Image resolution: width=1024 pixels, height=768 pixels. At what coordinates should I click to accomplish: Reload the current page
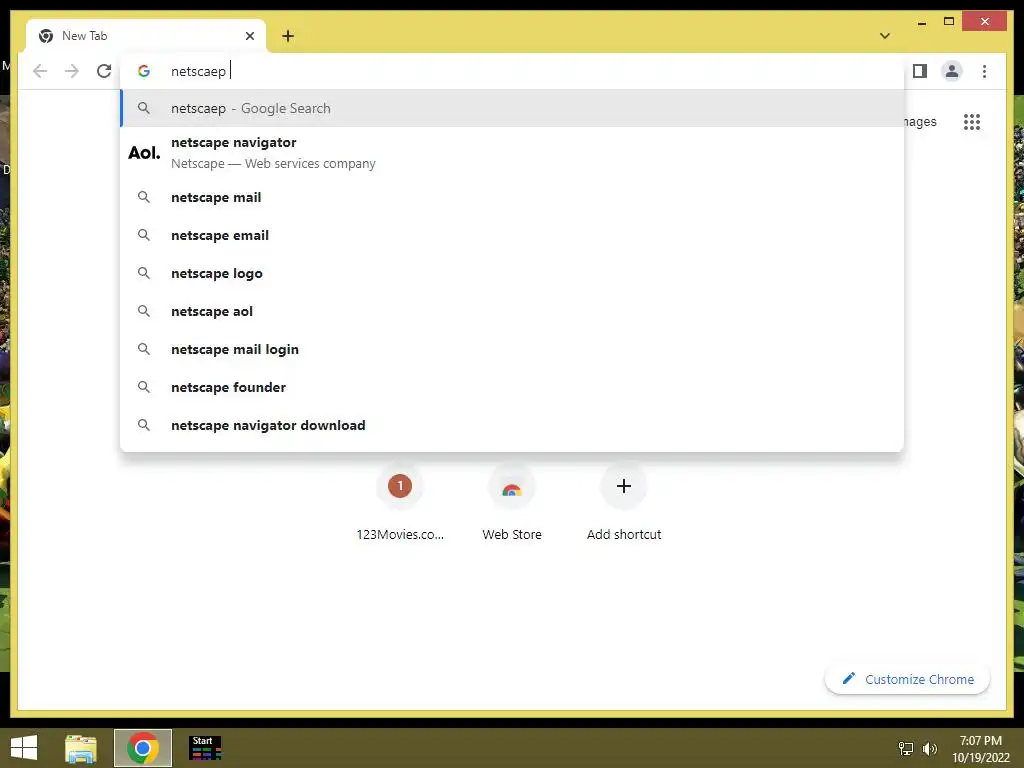click(x=104, y=71)
